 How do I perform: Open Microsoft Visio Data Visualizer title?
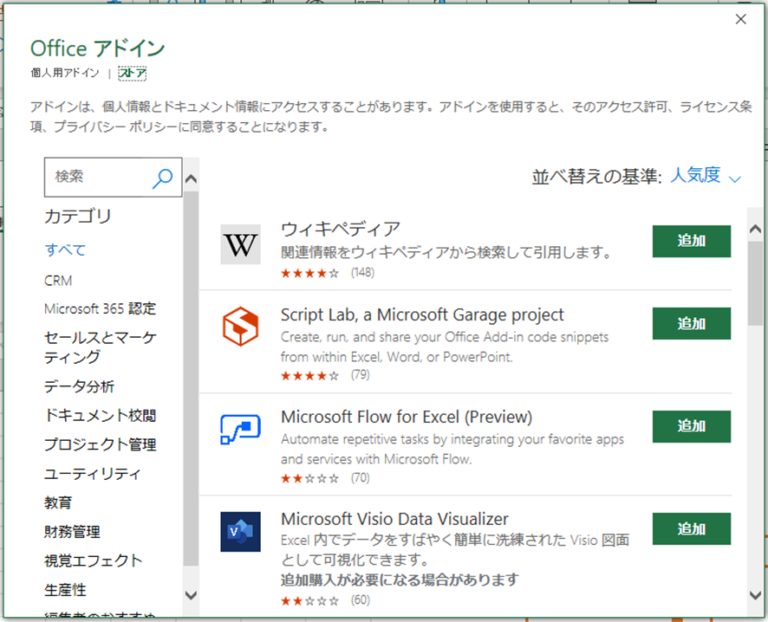pyautogui.click(x=395, y=519)
